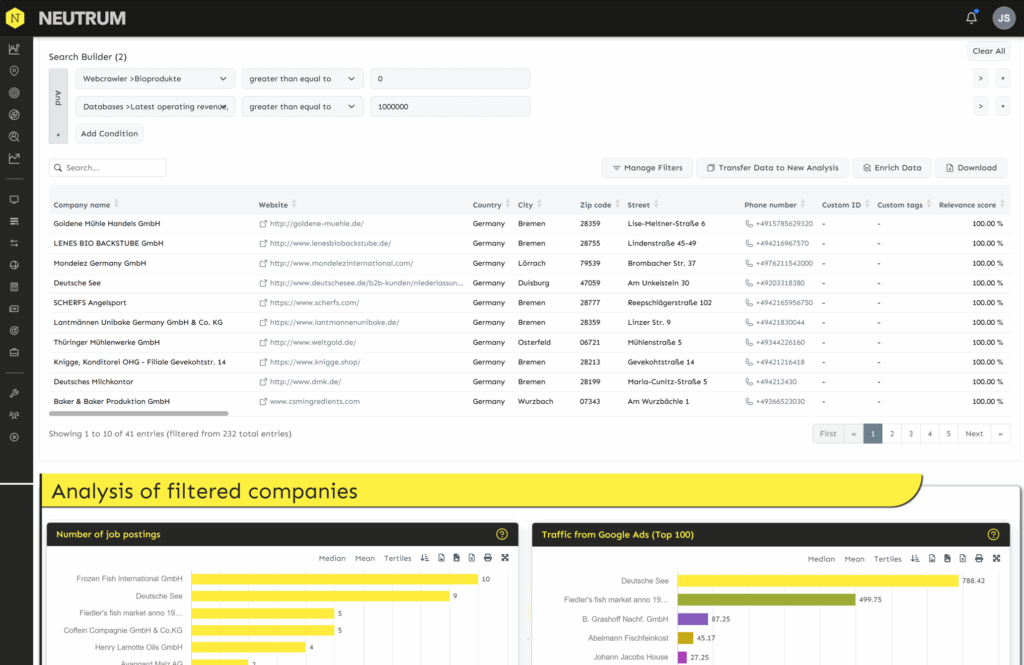Screen dimensions: 1024x665
Task: Click the Enrich Data button
Action: pyautogui.click(x=892, y=168)
